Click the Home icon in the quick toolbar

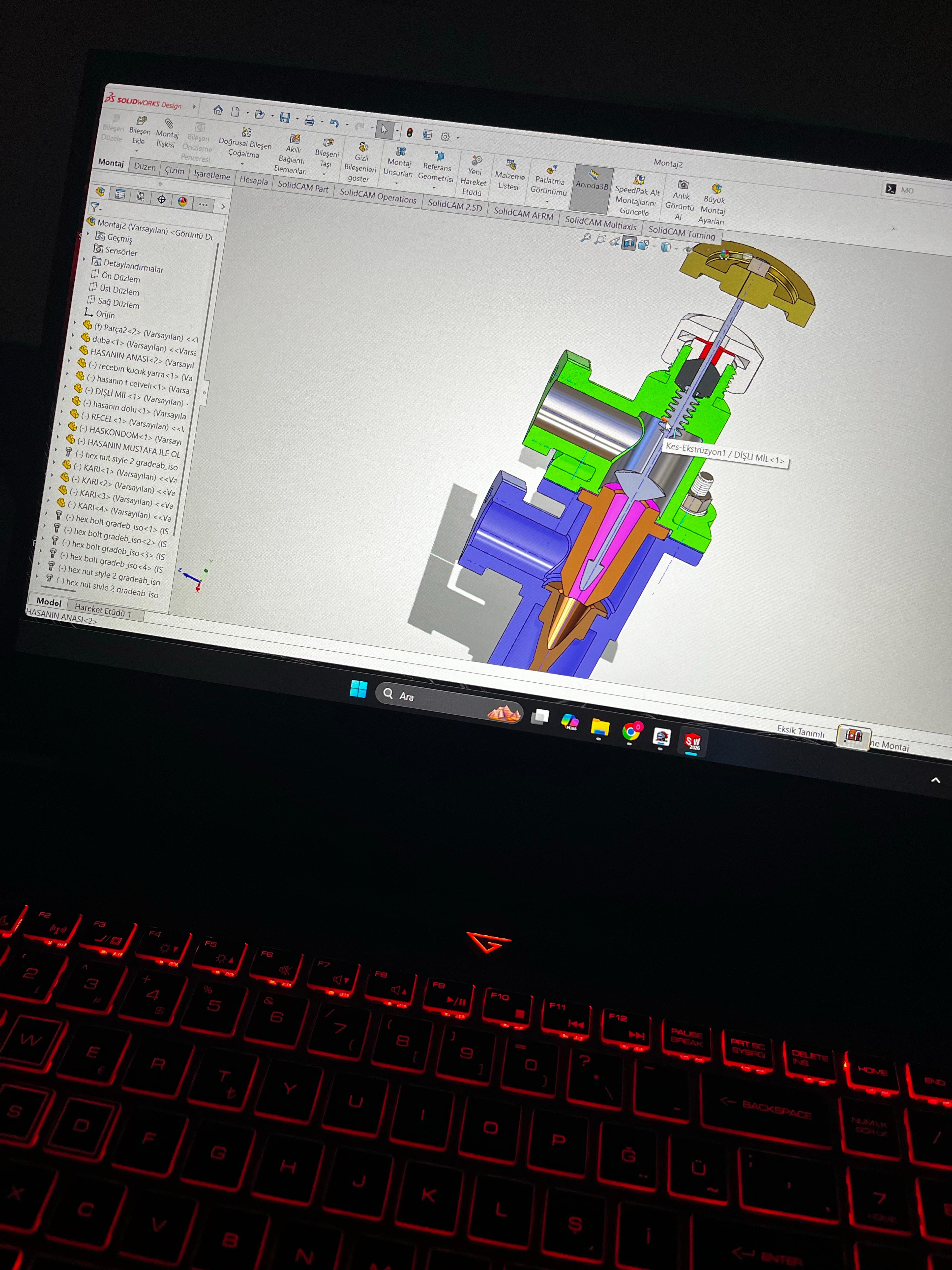click(218, 110)
